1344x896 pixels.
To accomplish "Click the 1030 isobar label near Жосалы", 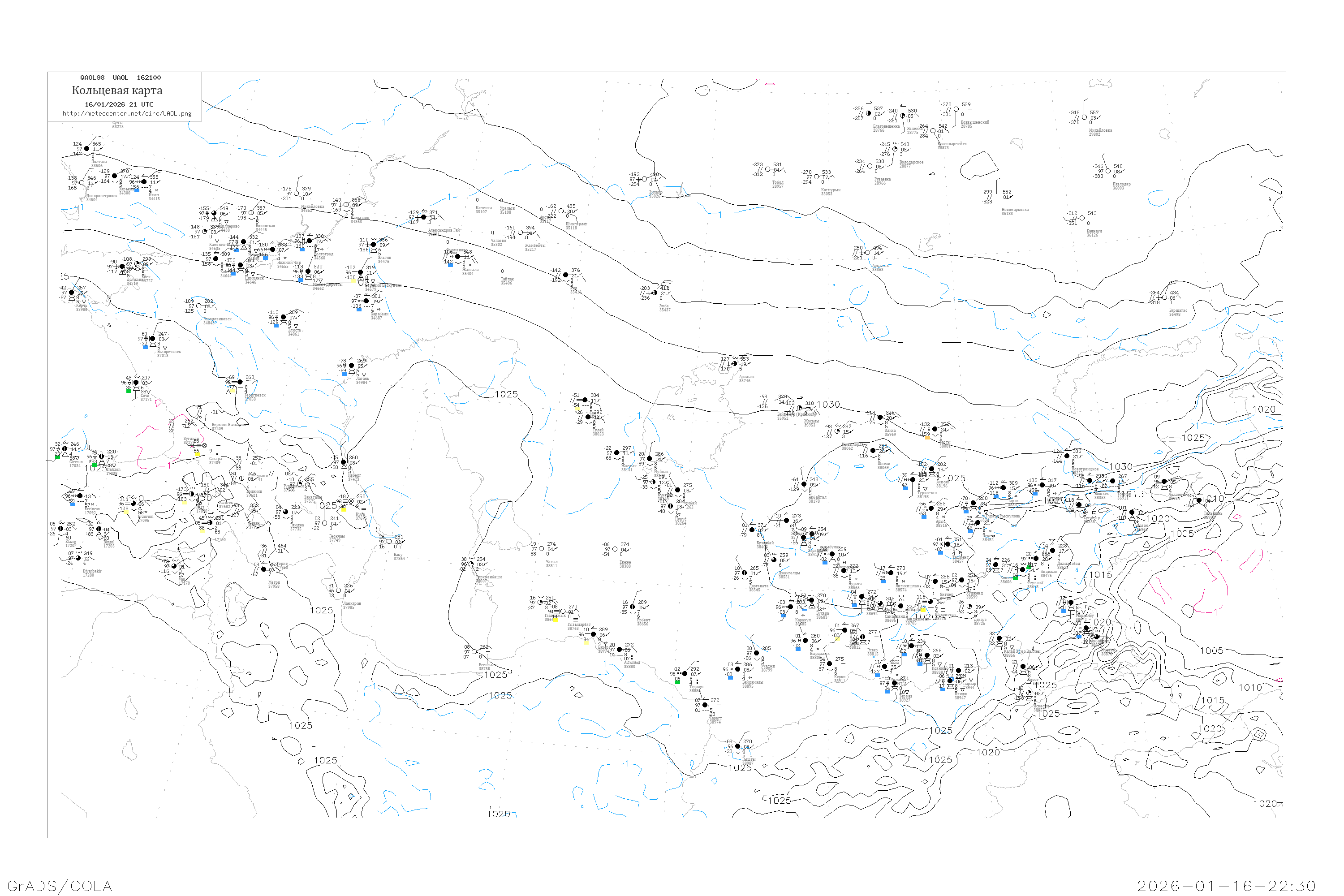I will 828,405.
